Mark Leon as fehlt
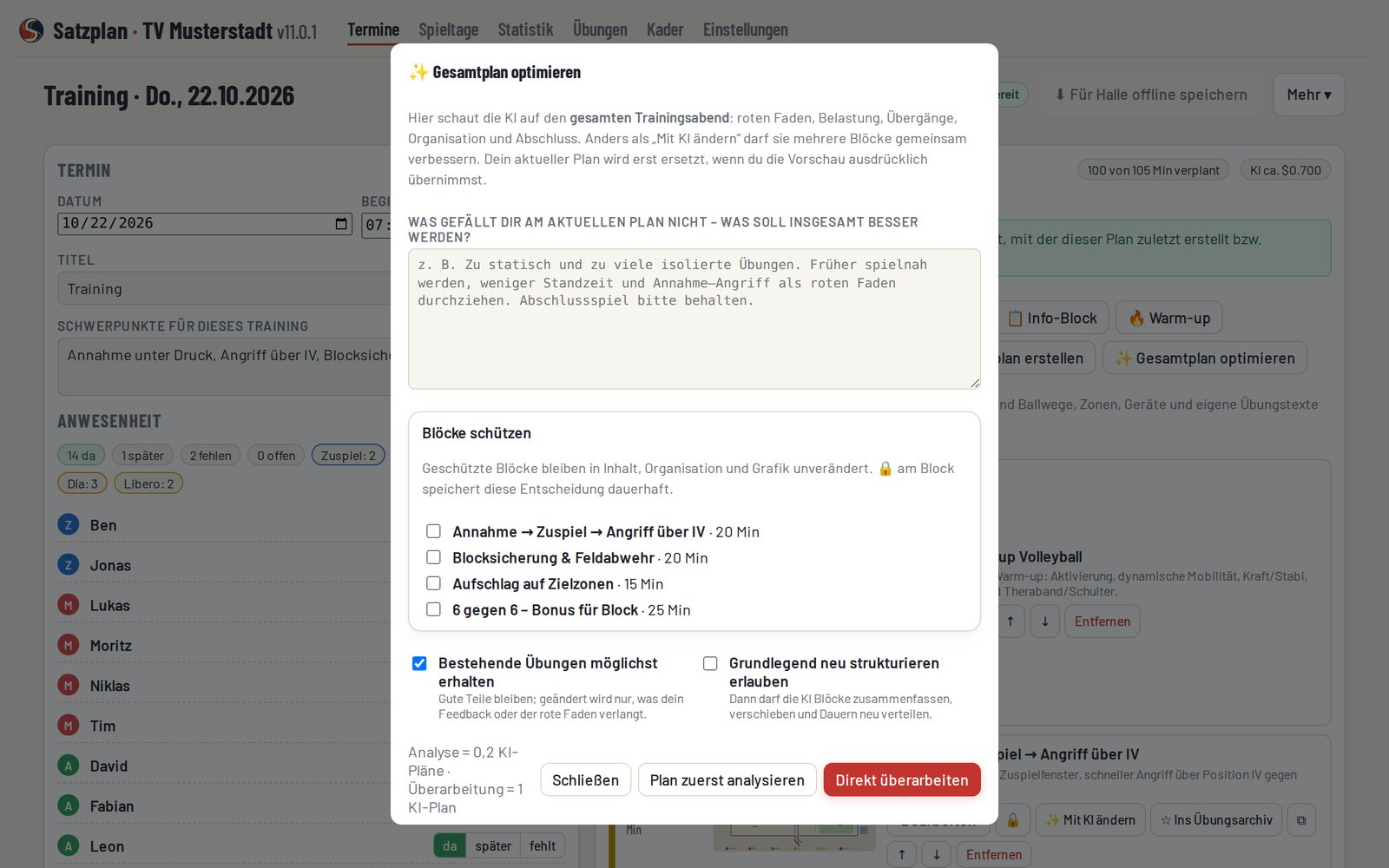This screenshot has width=1389, height=868. pos(543,846)
